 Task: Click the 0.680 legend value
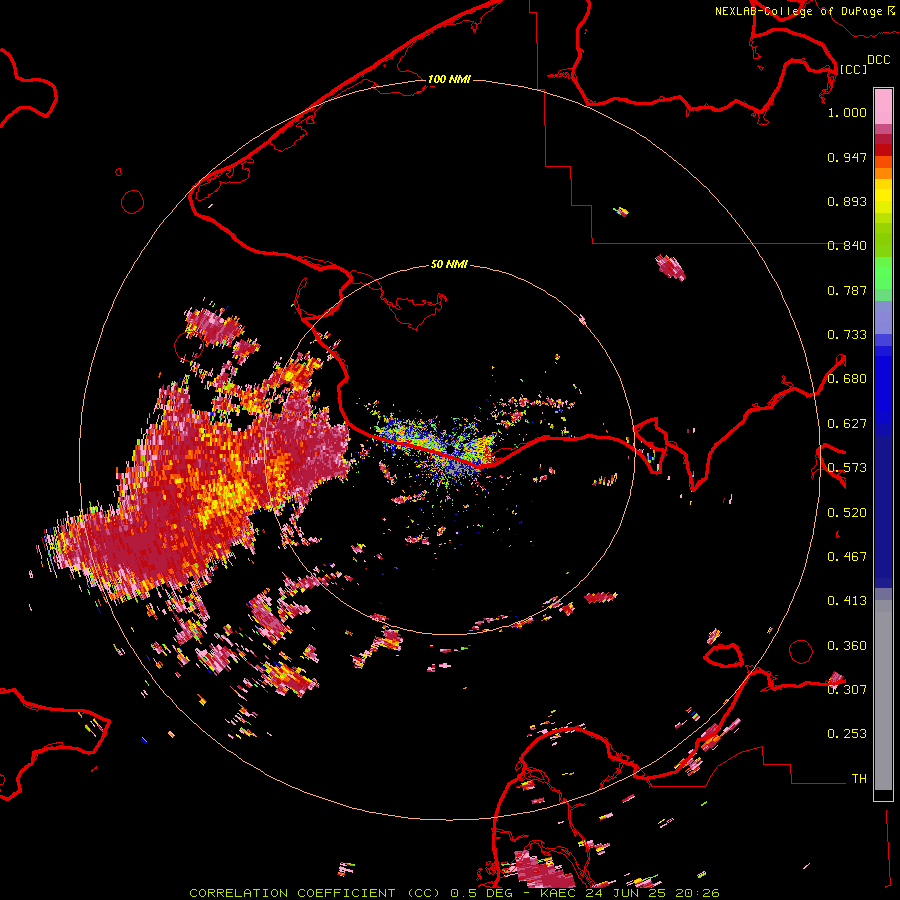(847, 379)
